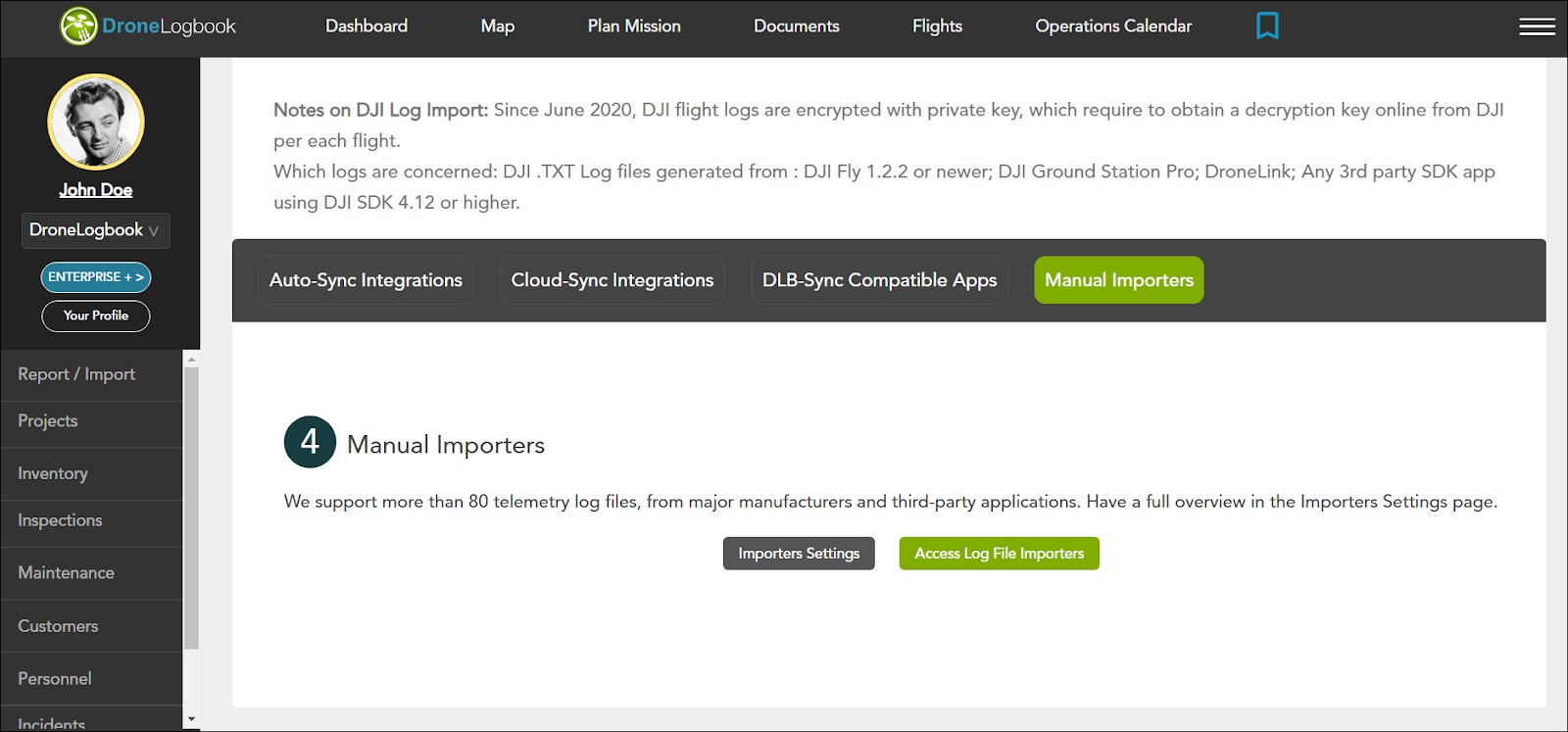Click the Importers Settings button

pos(799,554)
